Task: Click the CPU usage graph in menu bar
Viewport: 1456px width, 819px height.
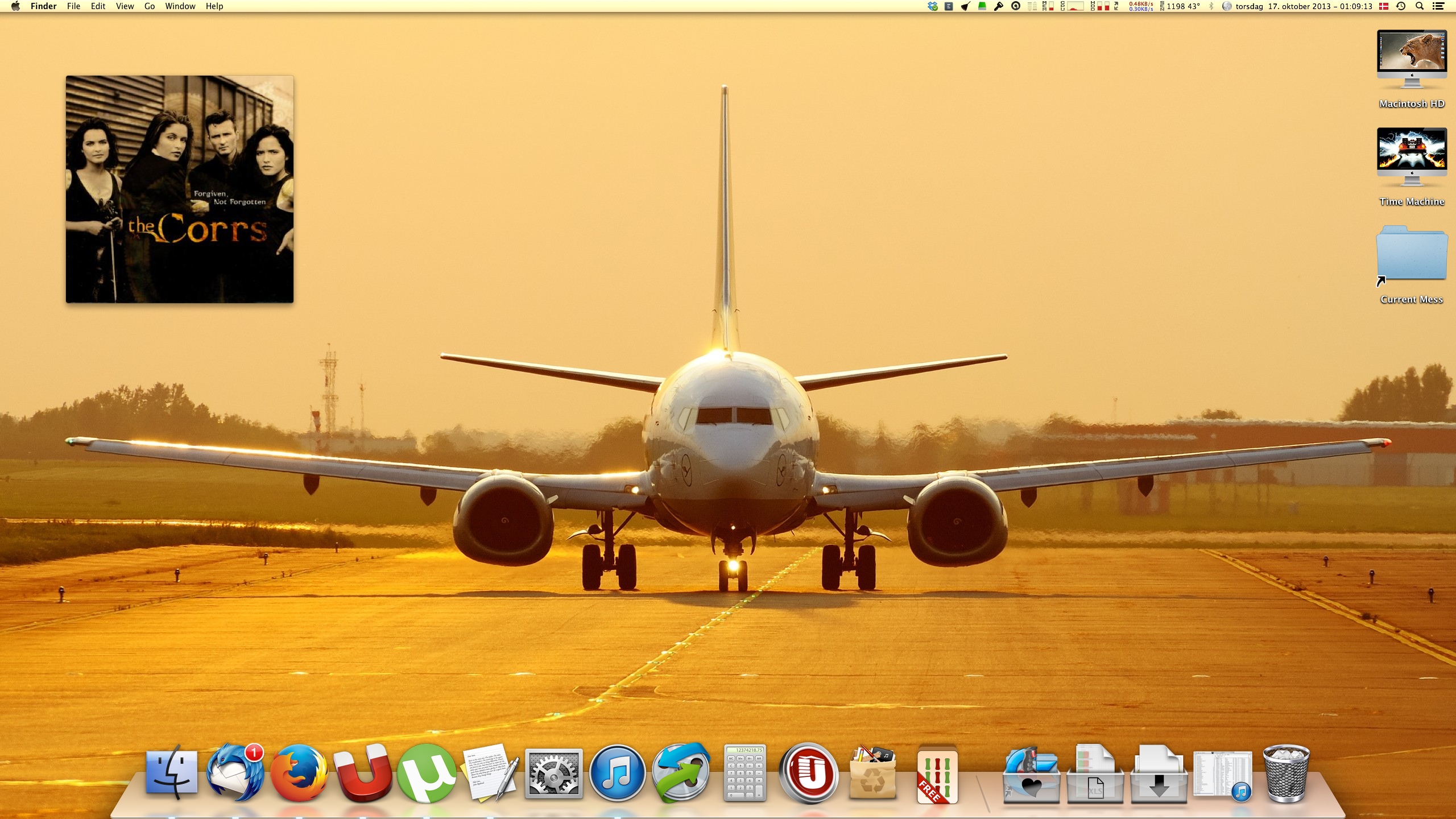Action: point(1074,6)
